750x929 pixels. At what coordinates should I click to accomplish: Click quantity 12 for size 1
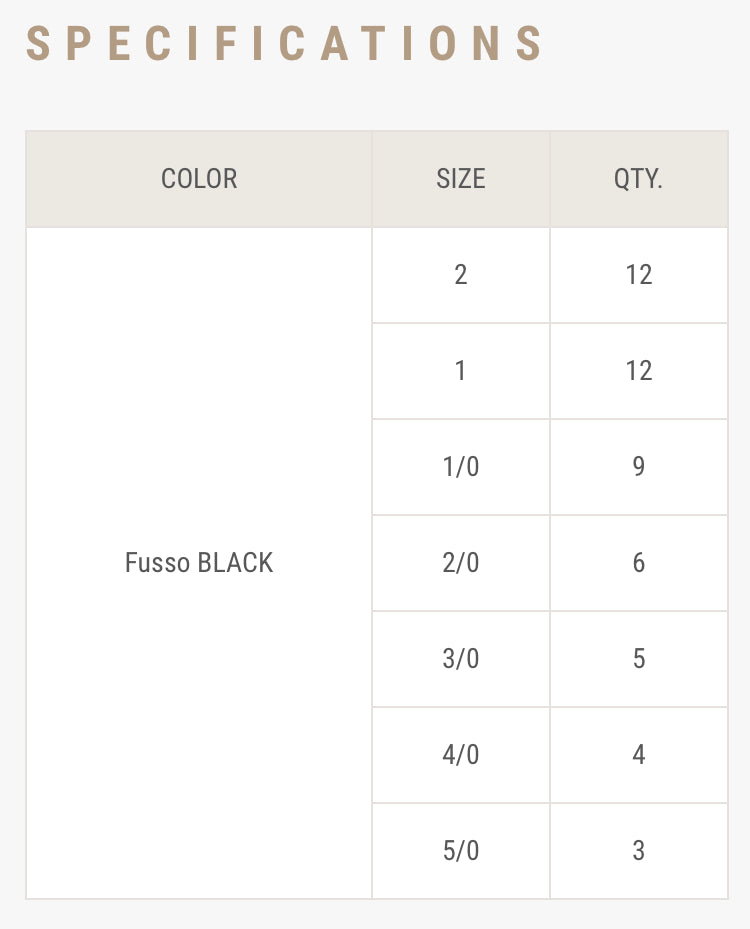pos(639,371)
